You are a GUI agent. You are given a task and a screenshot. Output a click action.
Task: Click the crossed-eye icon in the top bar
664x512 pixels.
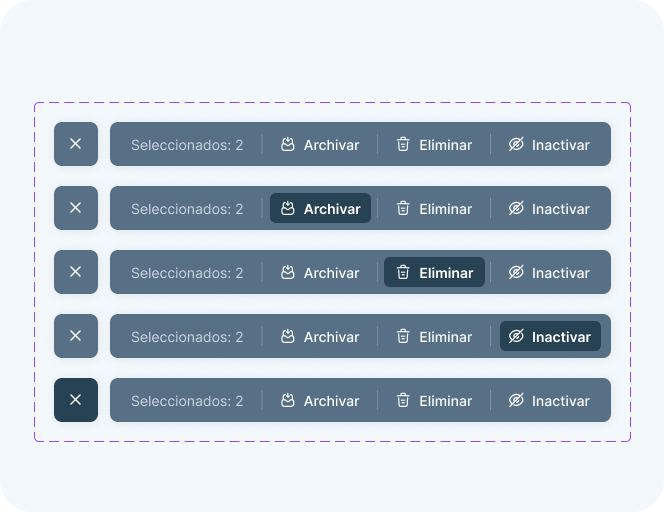coord(516,144)
